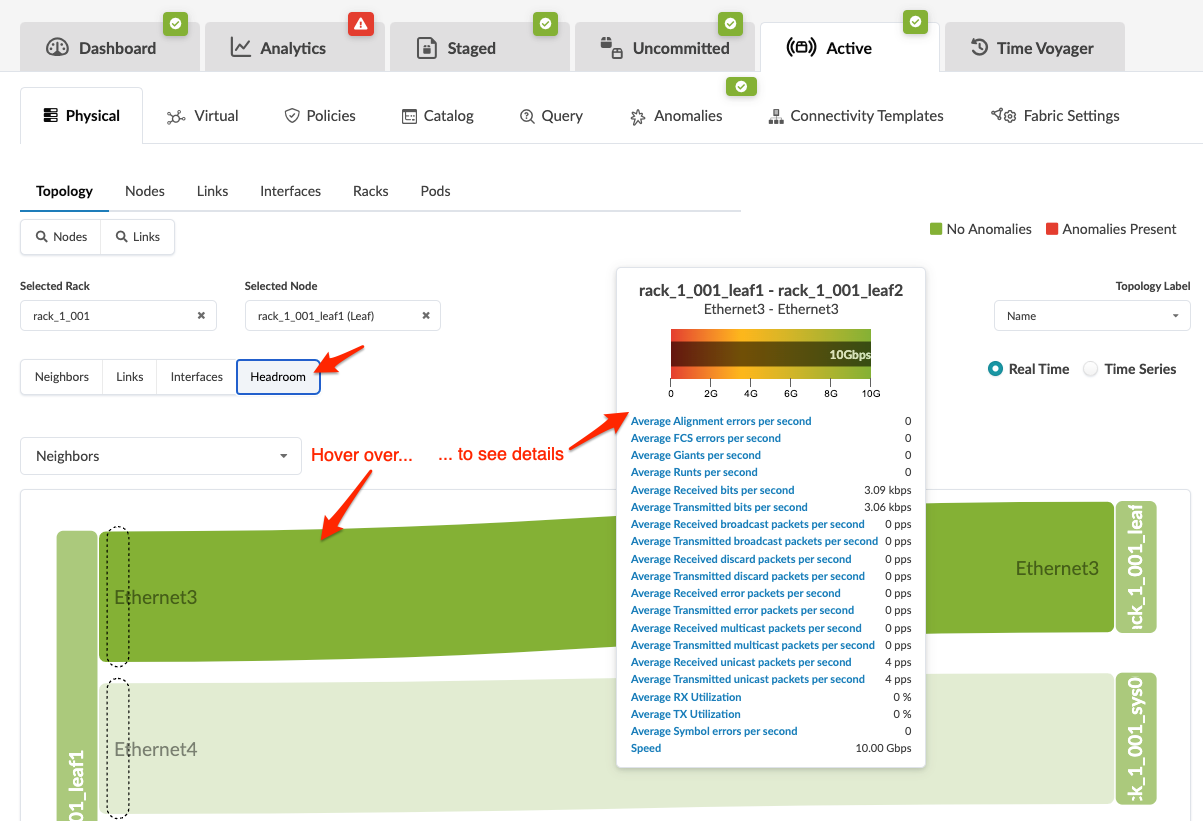Click Average FCS errors per second
This screenshot has width=1203, height=821.
(706, 438)
